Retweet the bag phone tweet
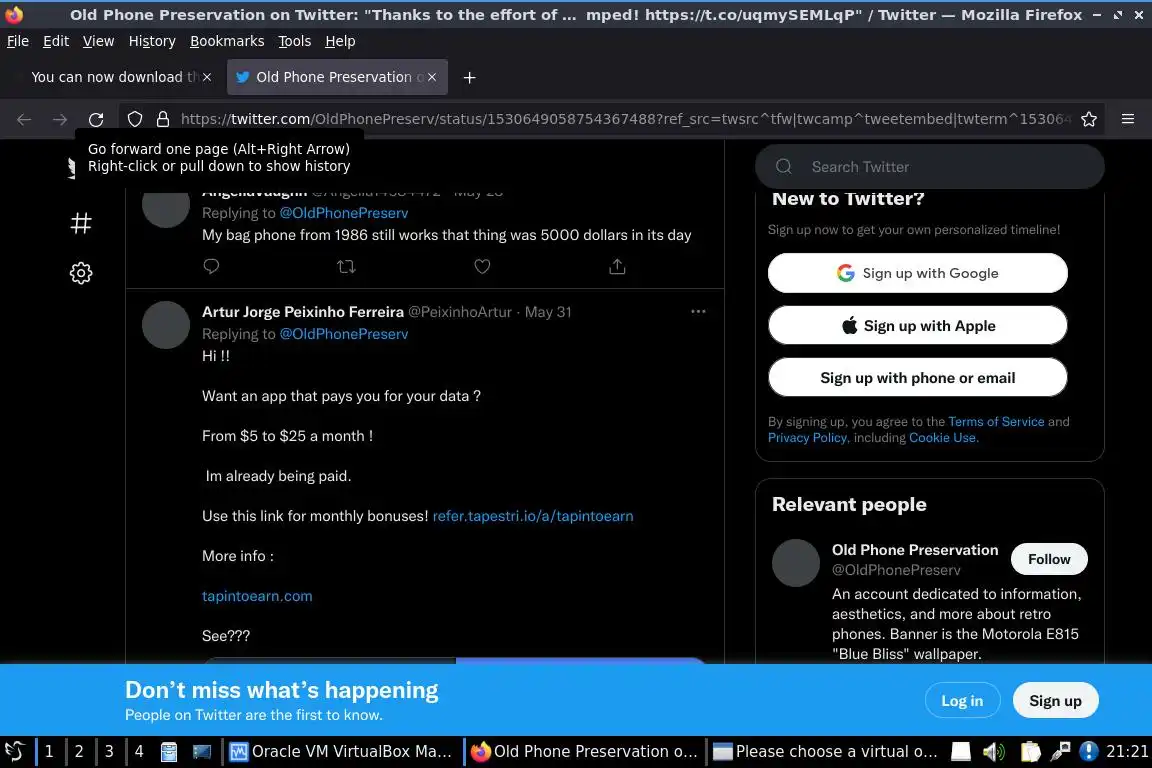 [346, 266]
